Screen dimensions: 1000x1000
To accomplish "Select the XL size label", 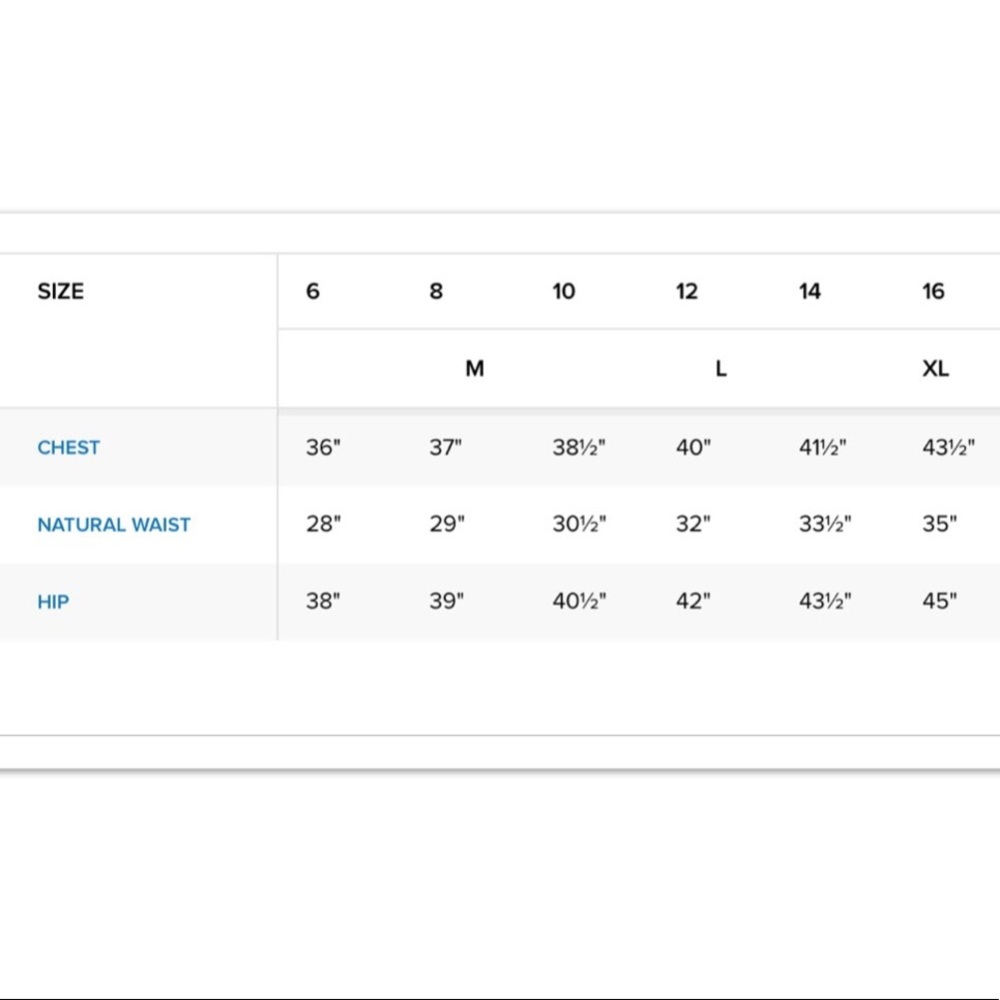I will 936,369.
